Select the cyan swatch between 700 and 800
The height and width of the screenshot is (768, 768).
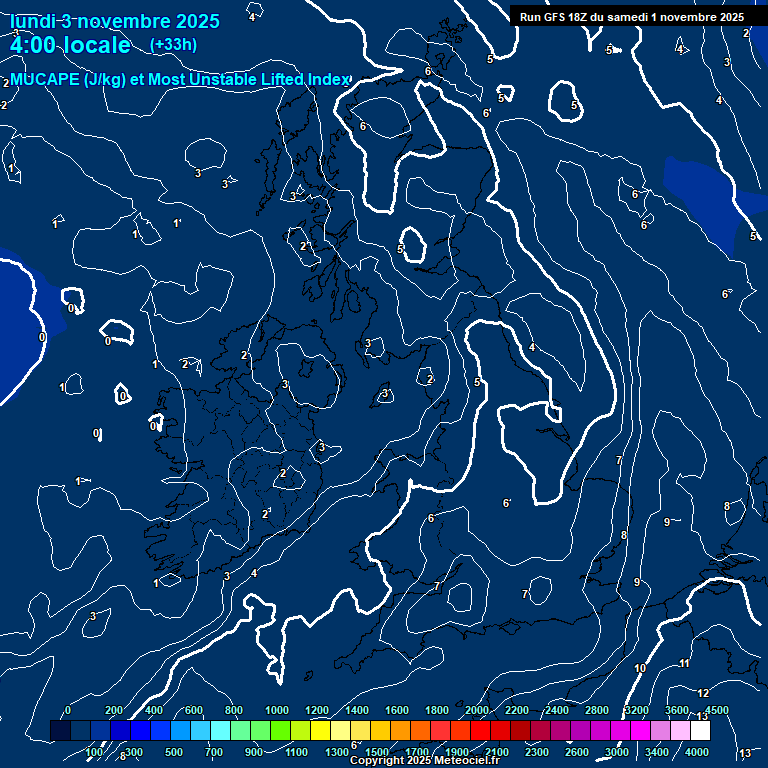(220, 730)
